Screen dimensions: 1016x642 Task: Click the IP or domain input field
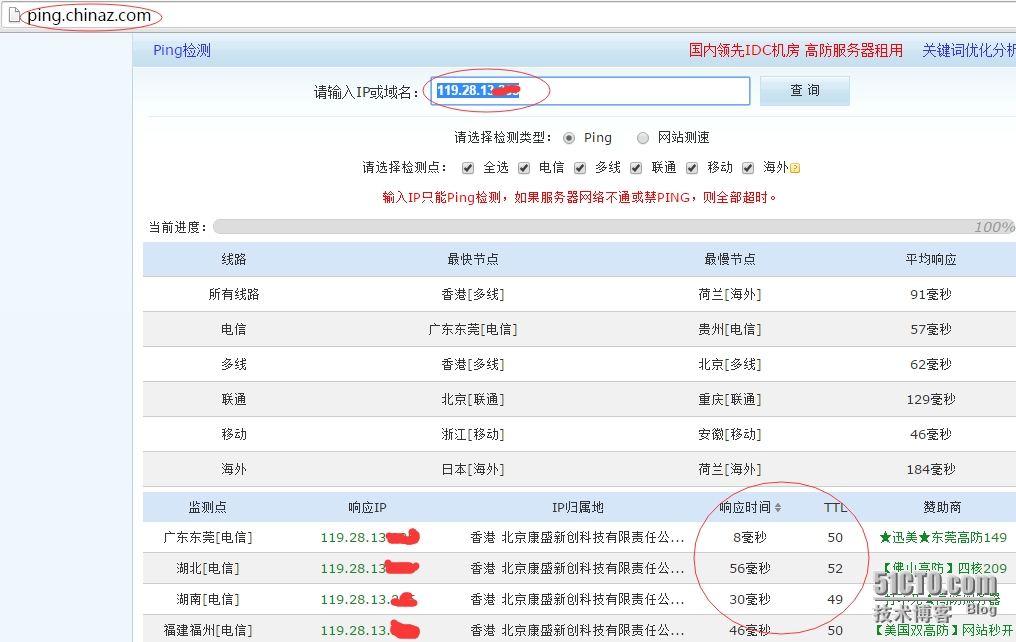(x=590, y=91)
